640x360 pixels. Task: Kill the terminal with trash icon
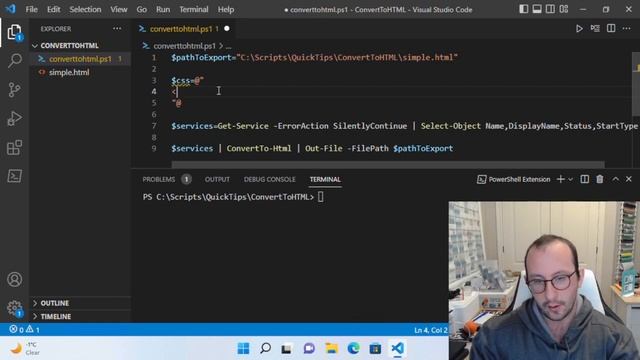click(x=600, y=179)
